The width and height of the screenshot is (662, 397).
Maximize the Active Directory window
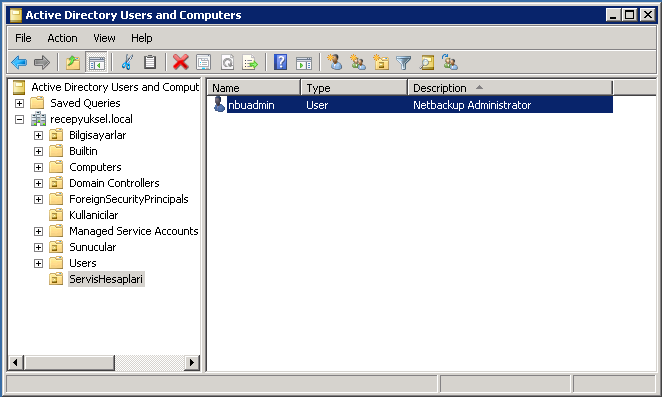coord(629,15)
